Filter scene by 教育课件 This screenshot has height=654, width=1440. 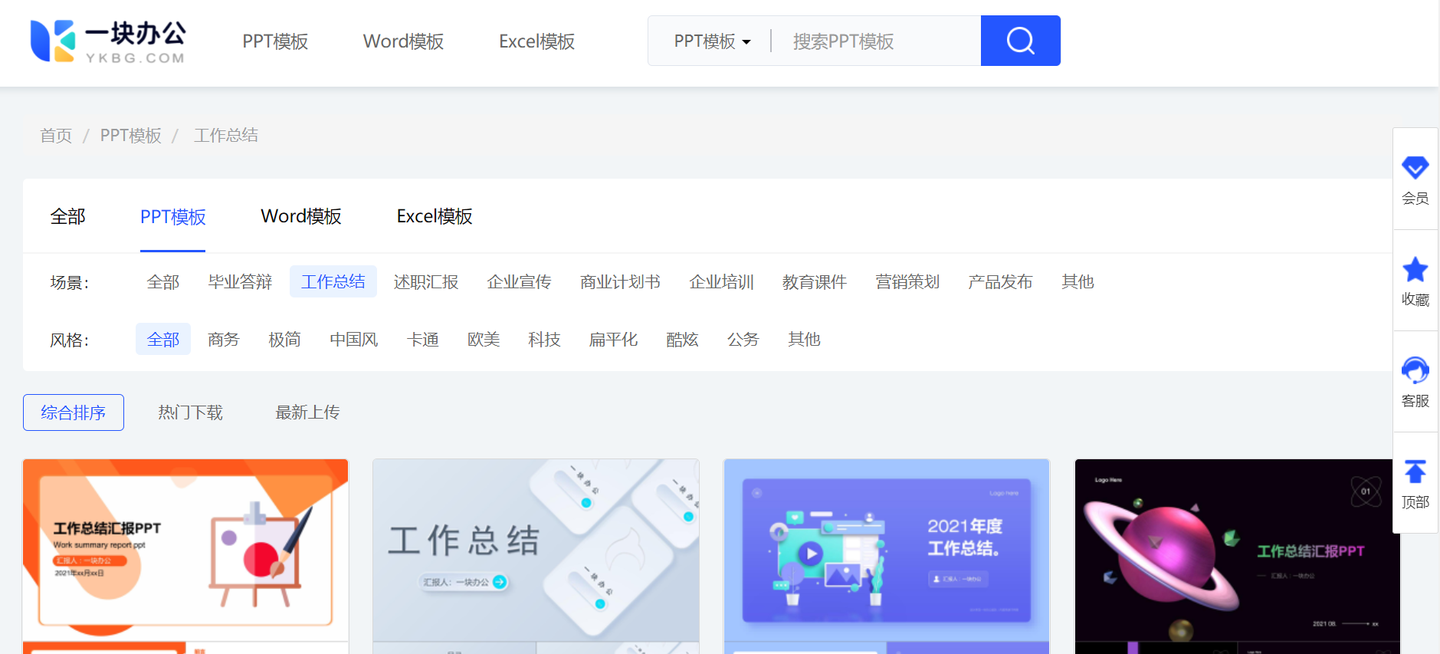coord(814,282)
